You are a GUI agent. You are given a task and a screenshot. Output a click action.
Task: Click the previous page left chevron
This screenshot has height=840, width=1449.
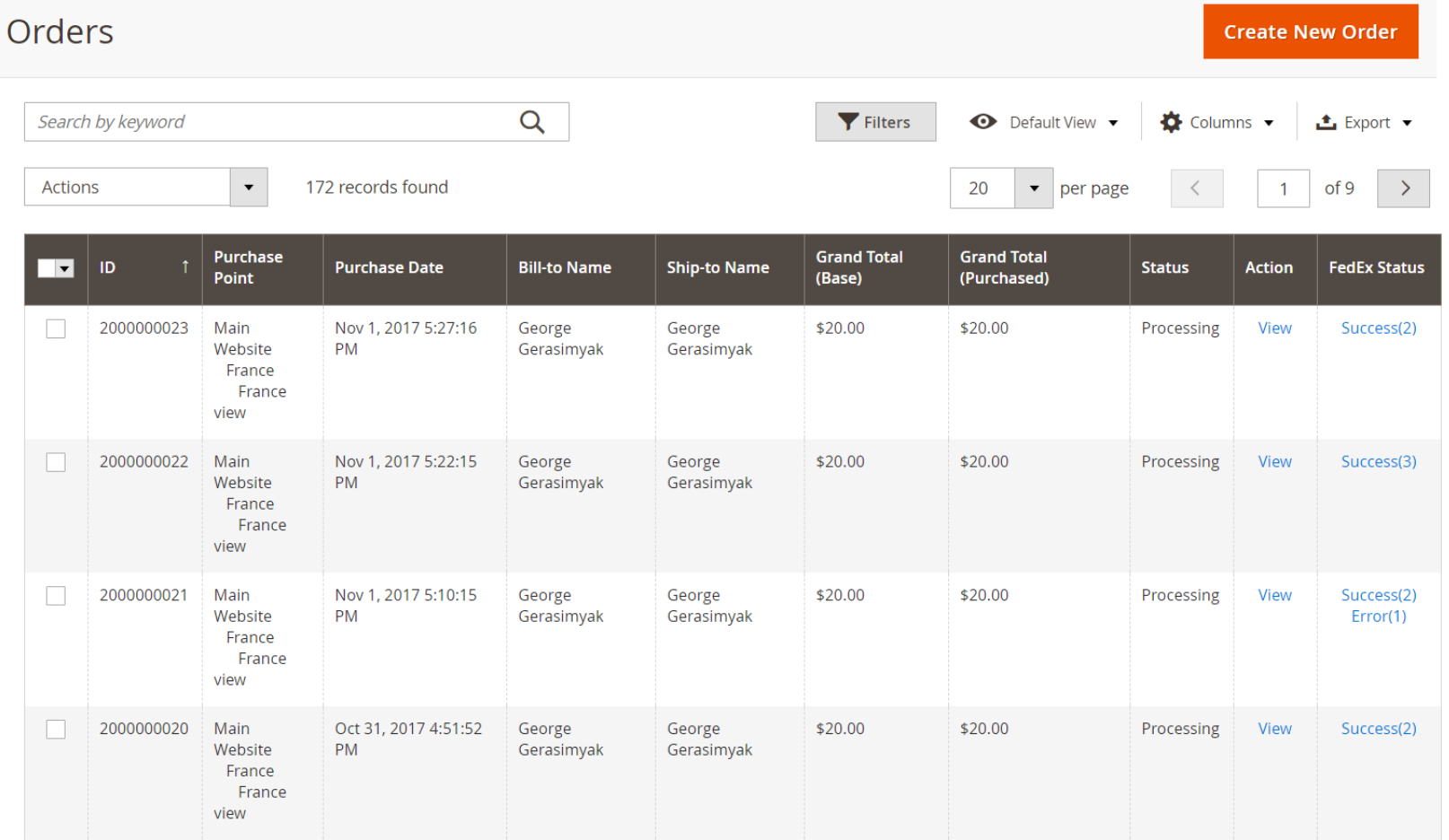coord(1196,188)
